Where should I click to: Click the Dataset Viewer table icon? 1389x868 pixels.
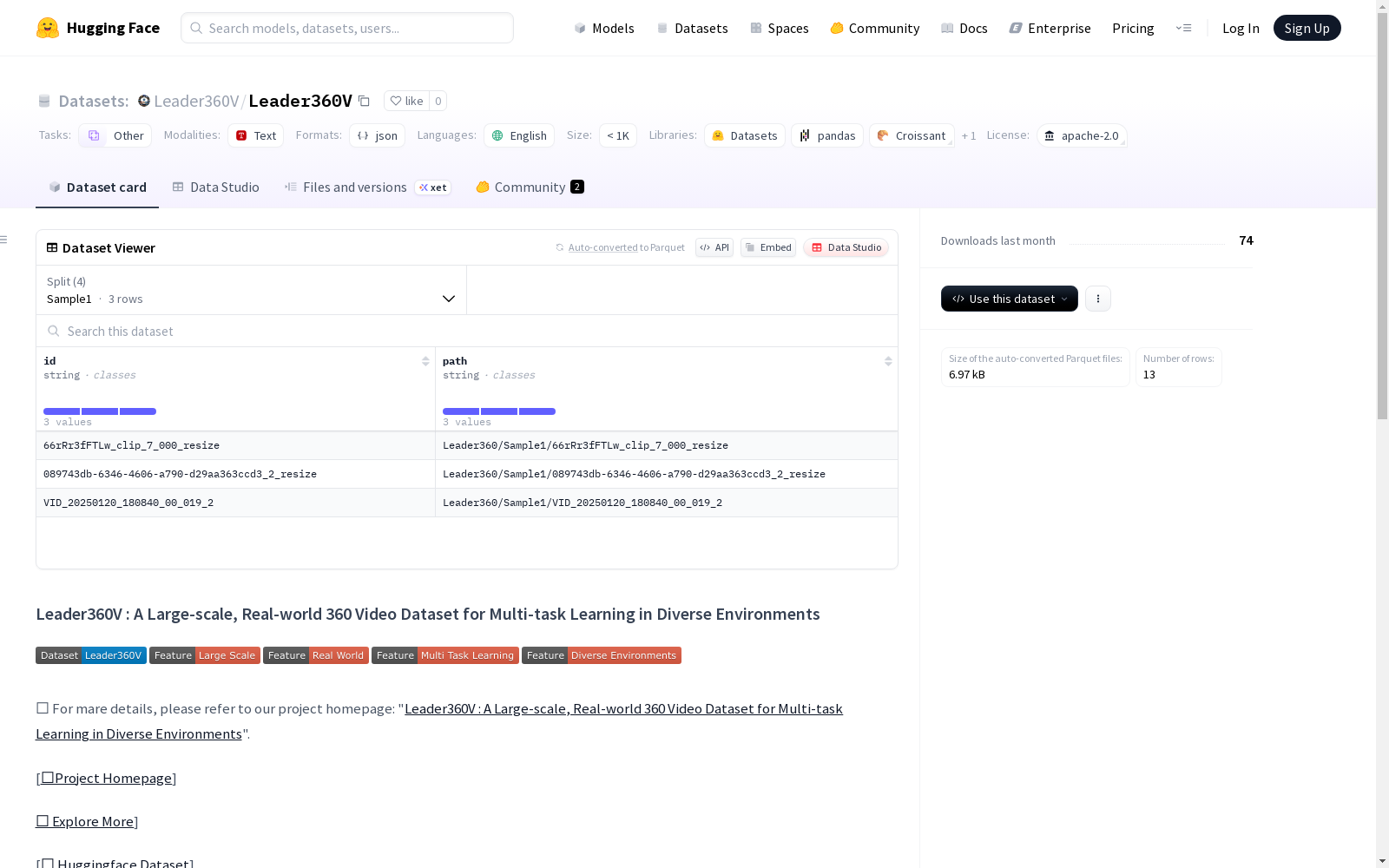[x=52, y=247]
